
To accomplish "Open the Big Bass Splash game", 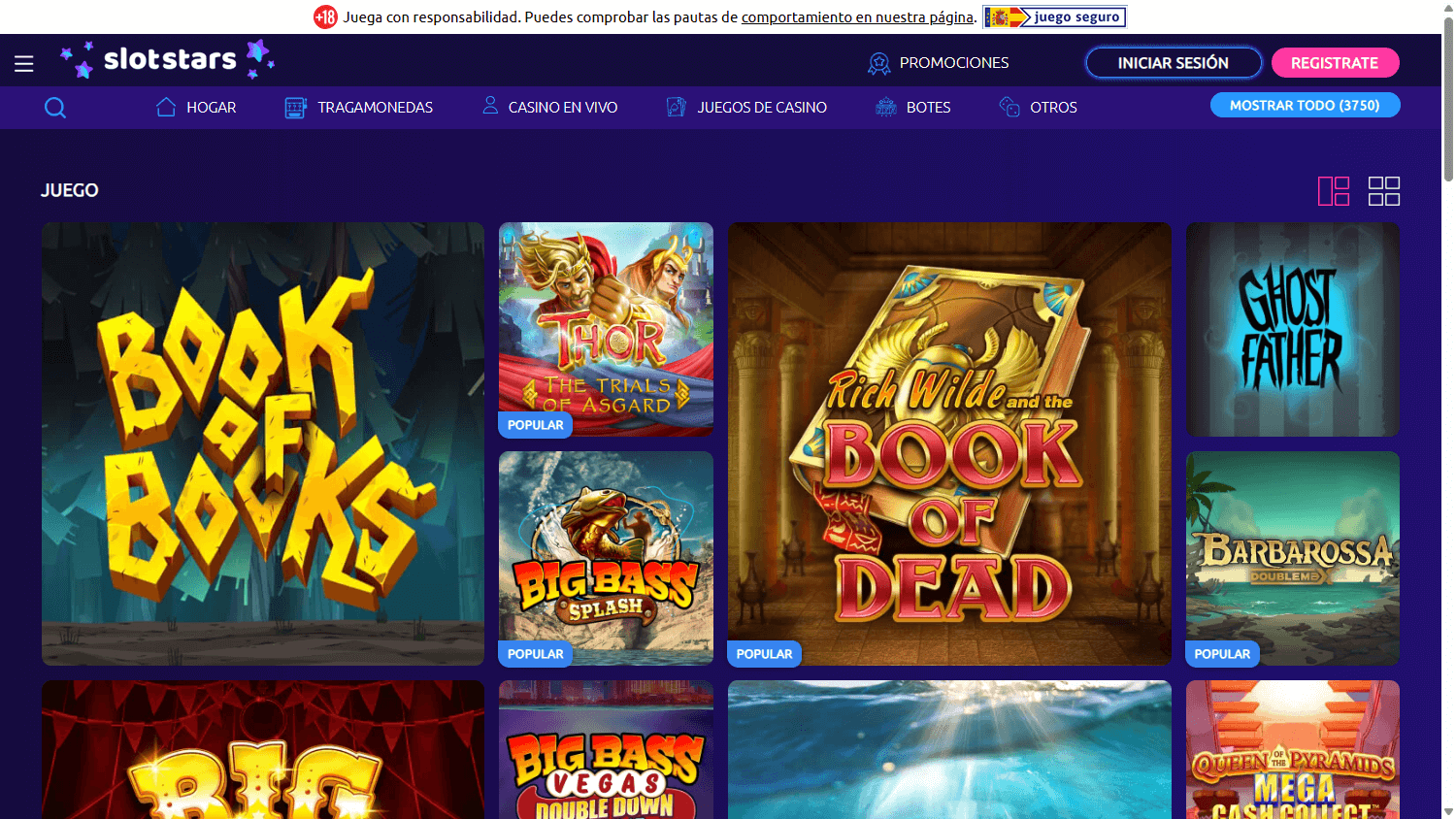I will [x=606, y=558].
